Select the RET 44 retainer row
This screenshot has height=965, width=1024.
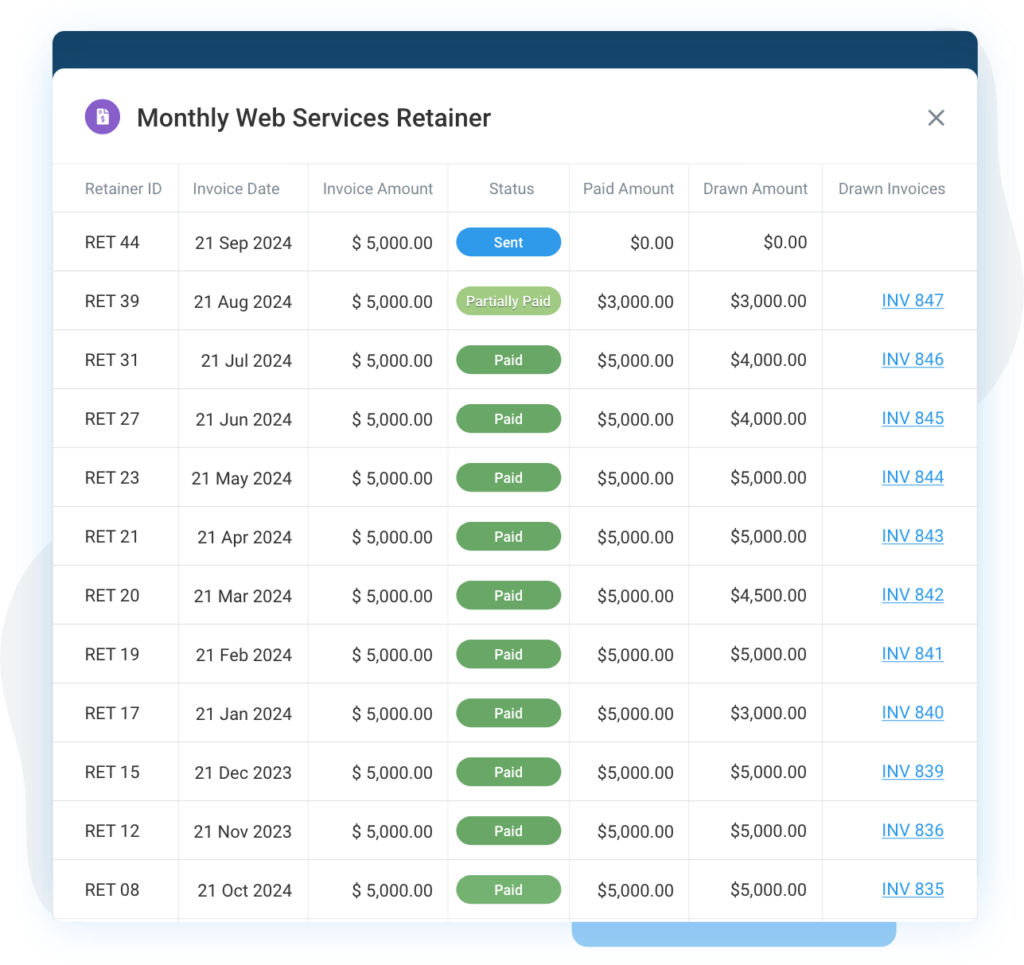click(x=300, y=242)
